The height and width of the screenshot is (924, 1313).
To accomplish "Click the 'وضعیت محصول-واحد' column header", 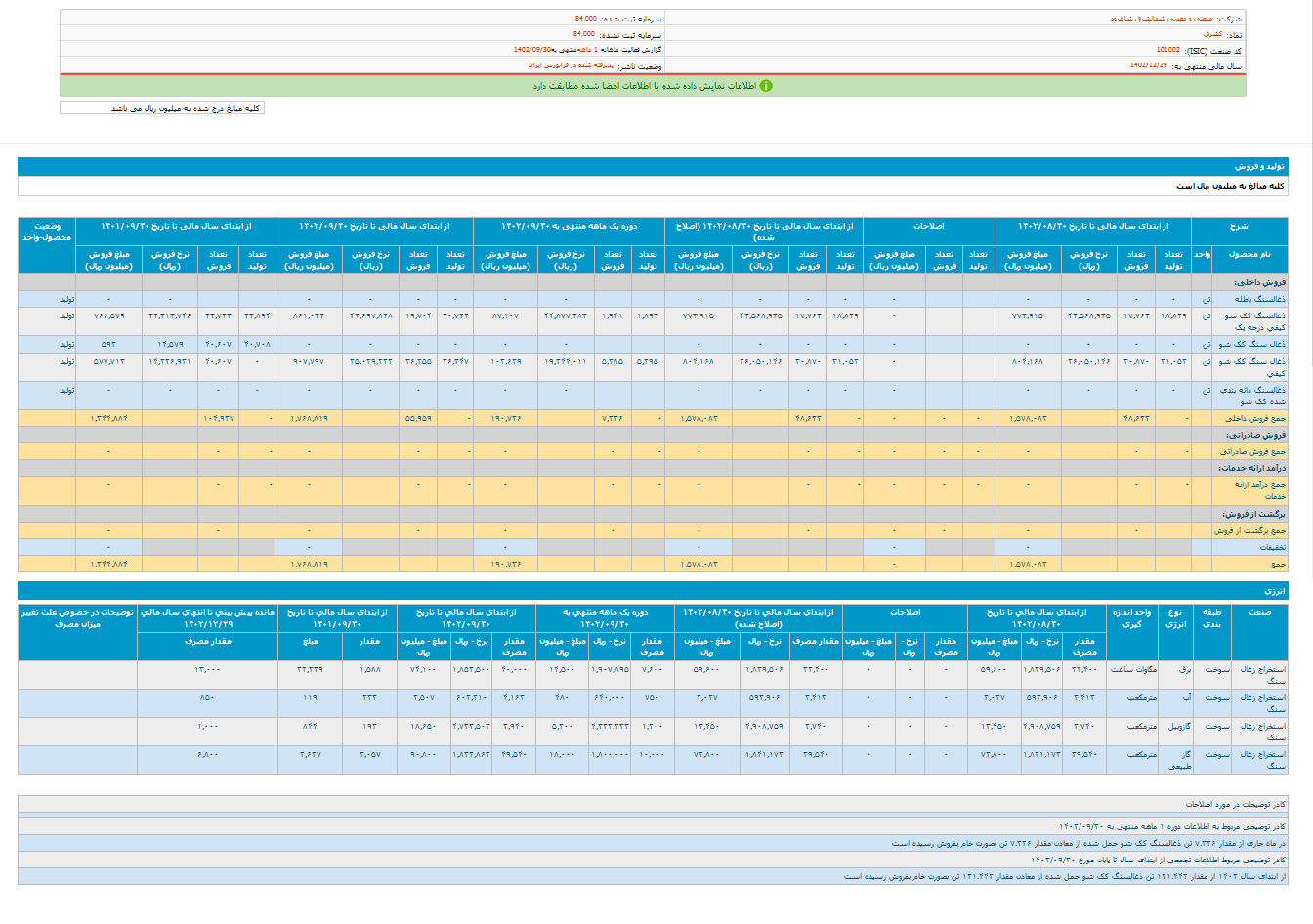I will click(x=47, y=231).
